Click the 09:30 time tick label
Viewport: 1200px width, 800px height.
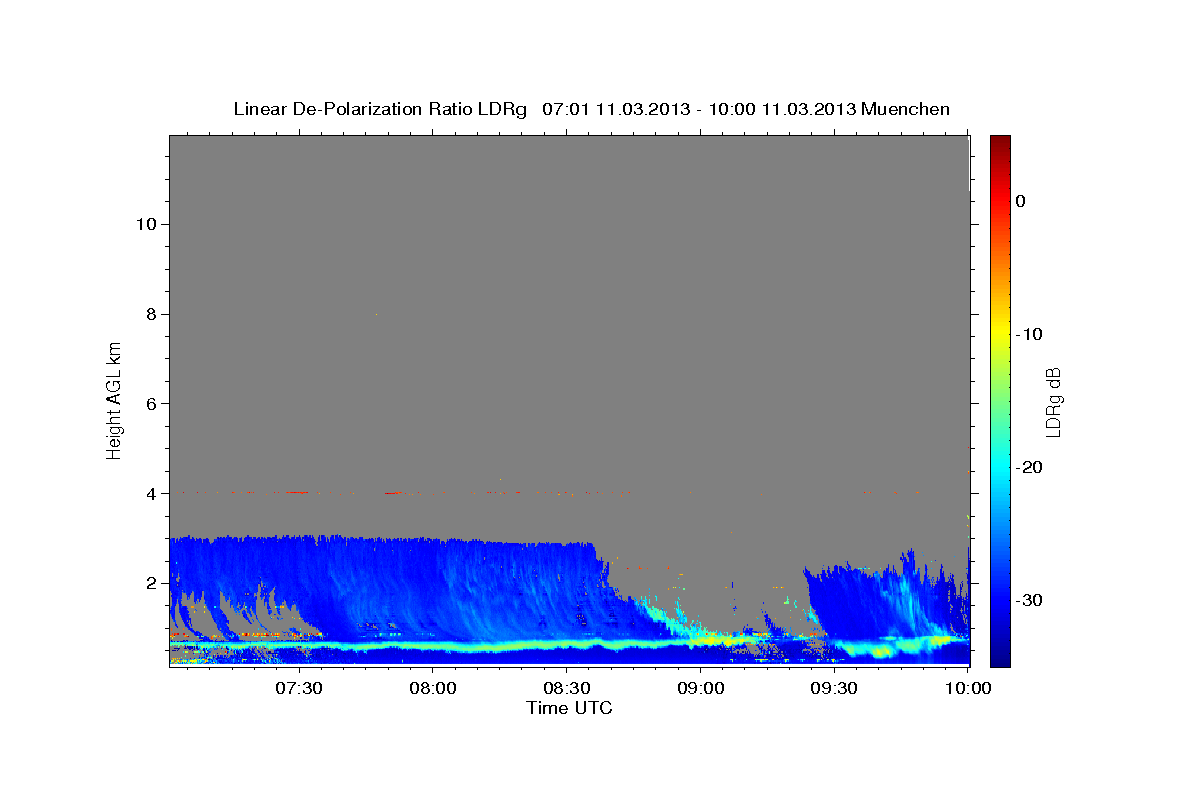click(x=834, y=688)
